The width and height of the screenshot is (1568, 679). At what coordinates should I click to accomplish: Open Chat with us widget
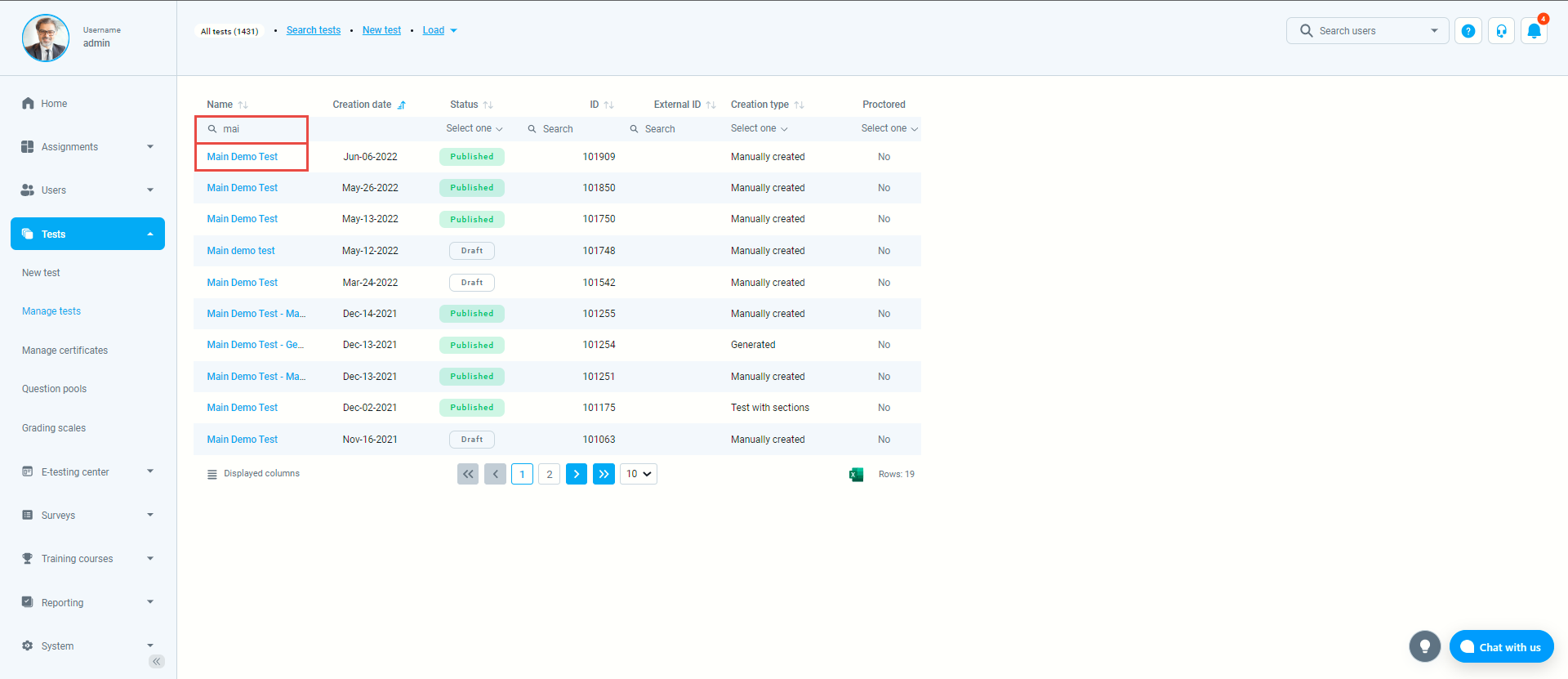[x=1501, y=646]
